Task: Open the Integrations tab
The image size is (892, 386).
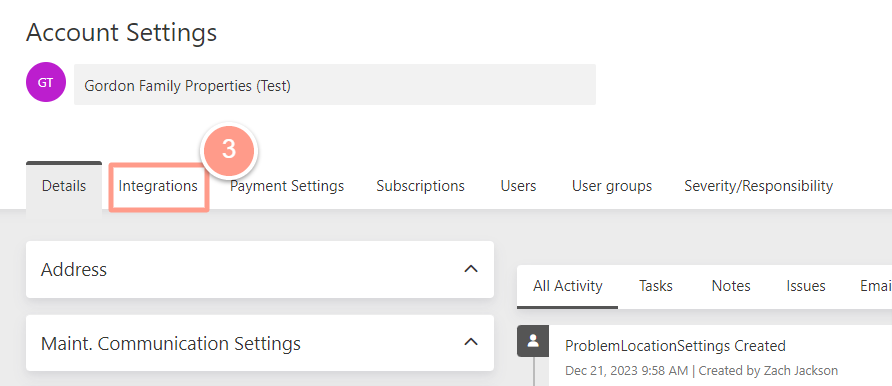Action: coord(158,186)
